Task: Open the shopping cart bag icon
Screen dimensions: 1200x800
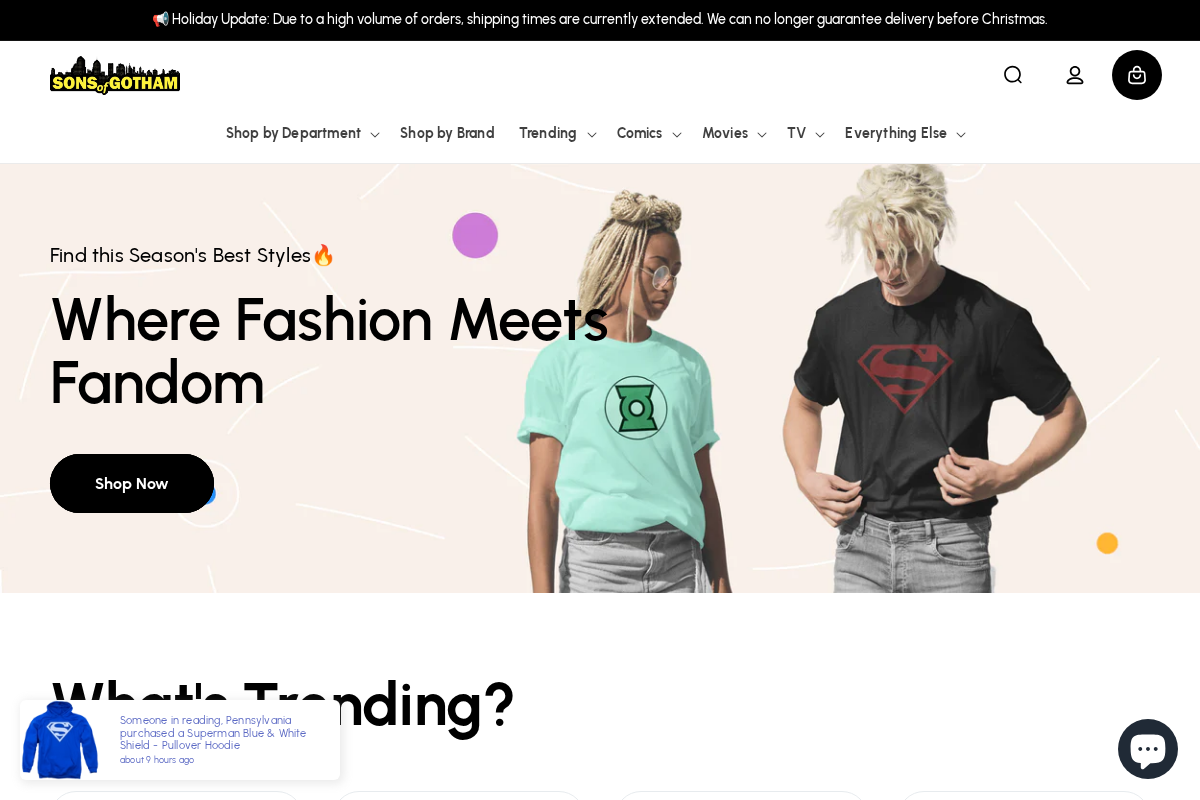Action: 1137,75
